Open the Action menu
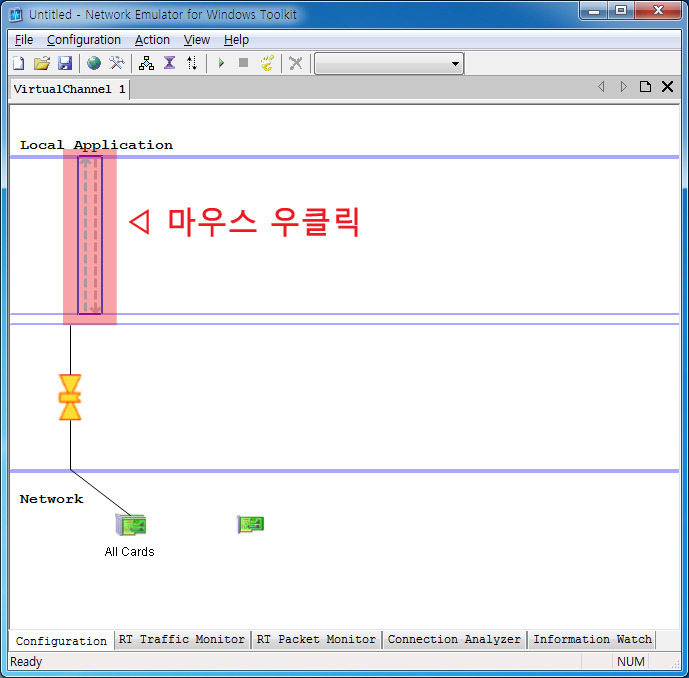Screen dimensions: 689x678 pos(152,40)
